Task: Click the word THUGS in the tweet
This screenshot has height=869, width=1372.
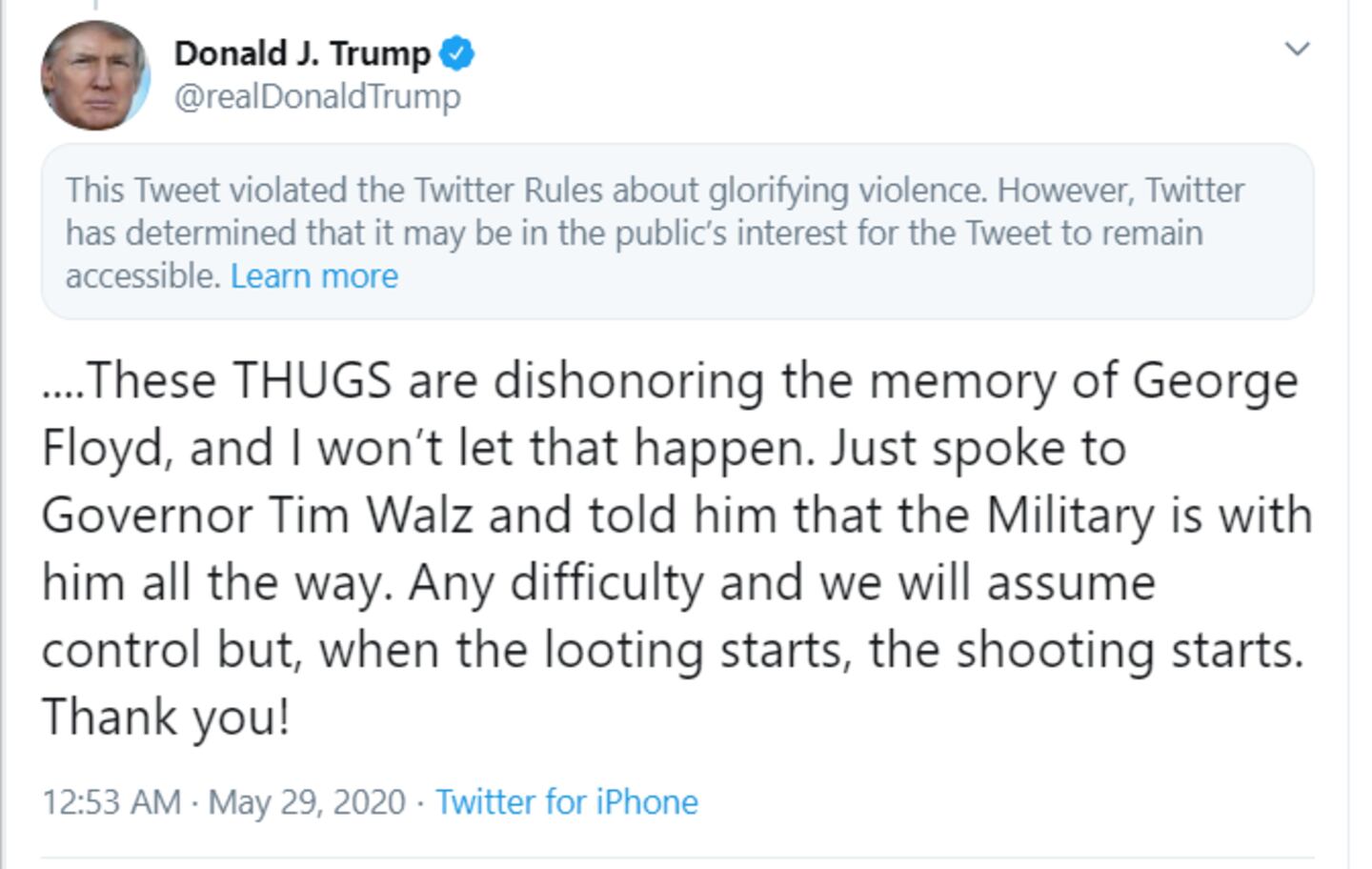Action: (x=313, y=380)
